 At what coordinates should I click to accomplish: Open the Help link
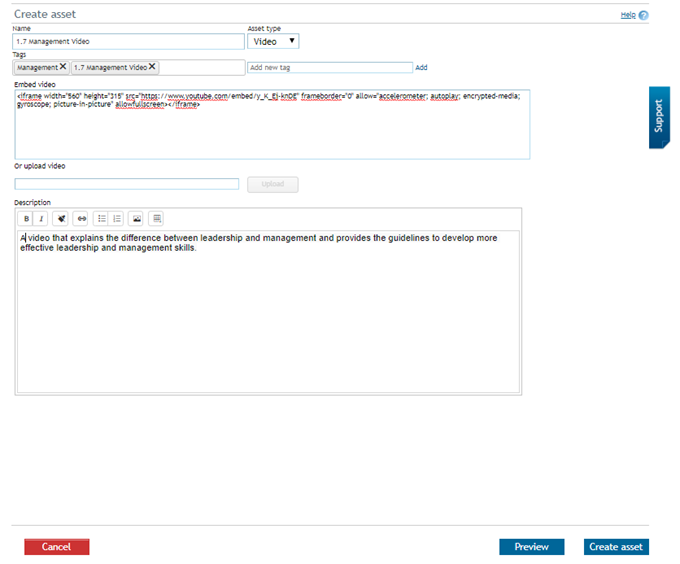tap(628, 15)
